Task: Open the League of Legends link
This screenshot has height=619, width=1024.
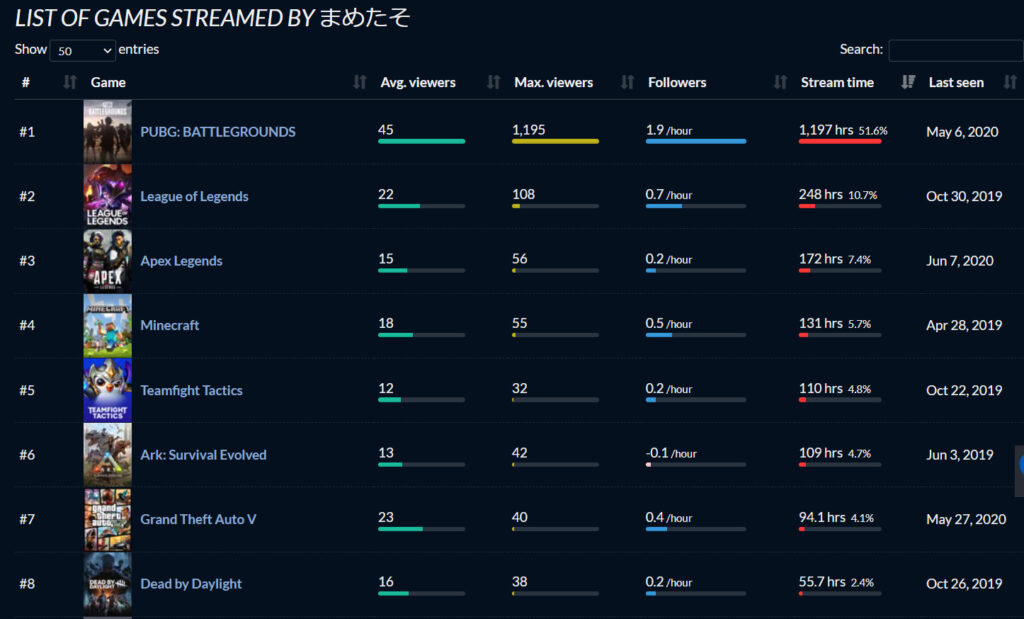Action: point(194,196)
